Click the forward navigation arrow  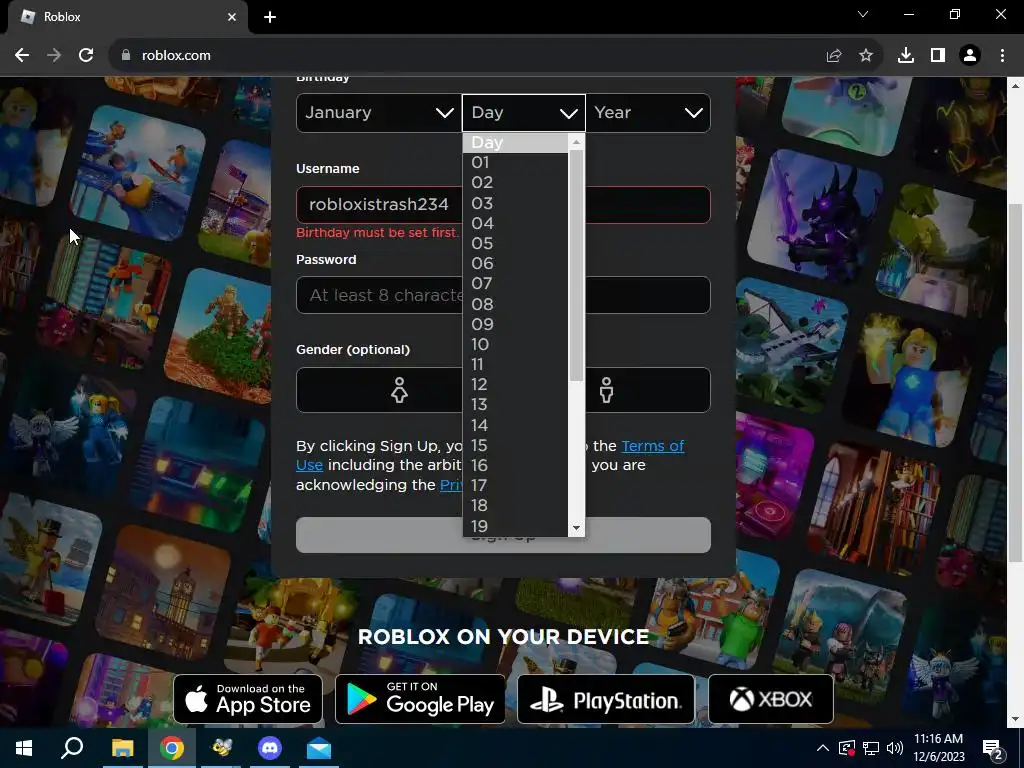(x=54, y=56)
